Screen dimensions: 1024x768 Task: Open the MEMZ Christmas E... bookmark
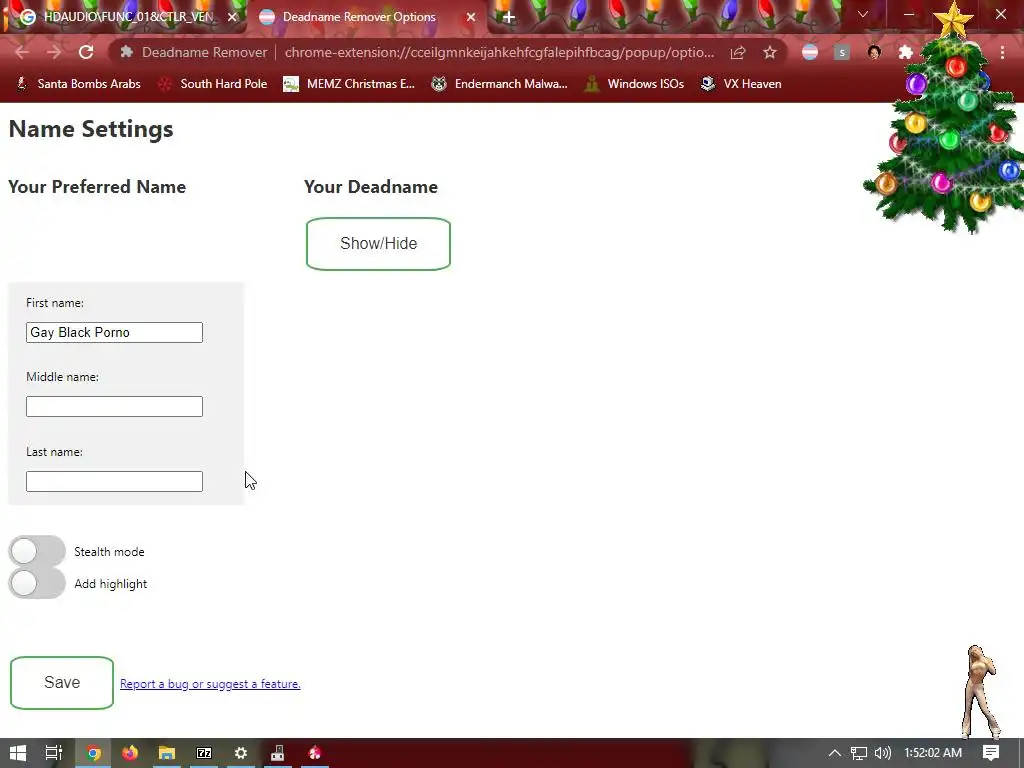349,84
